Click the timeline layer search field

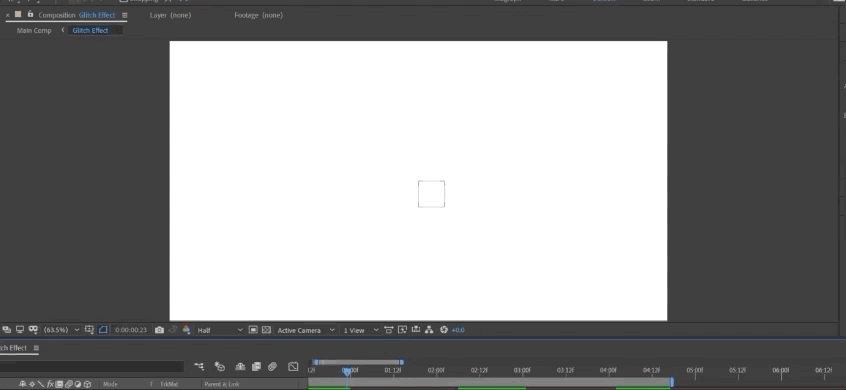coord(92,367)
